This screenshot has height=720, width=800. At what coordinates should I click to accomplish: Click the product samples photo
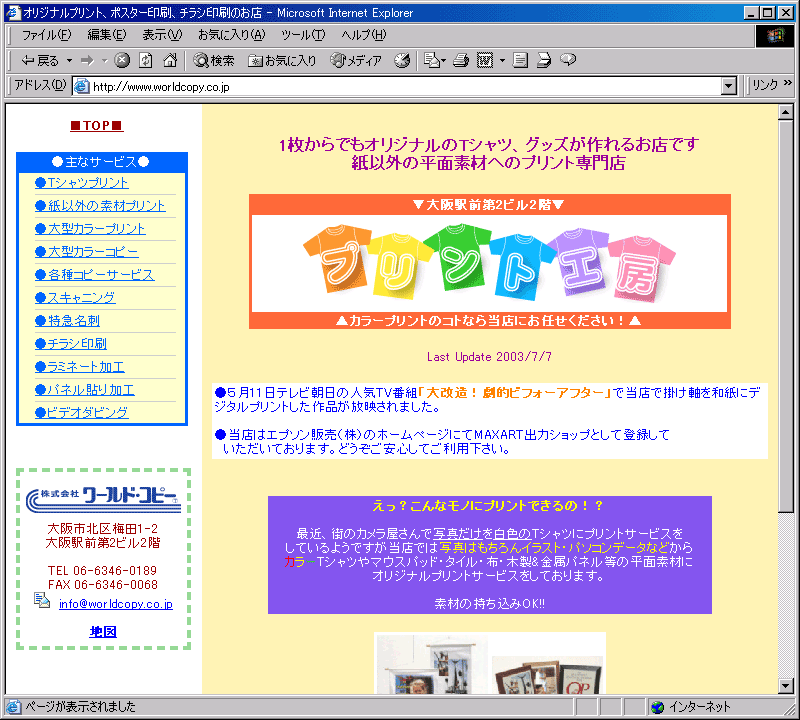490,663
